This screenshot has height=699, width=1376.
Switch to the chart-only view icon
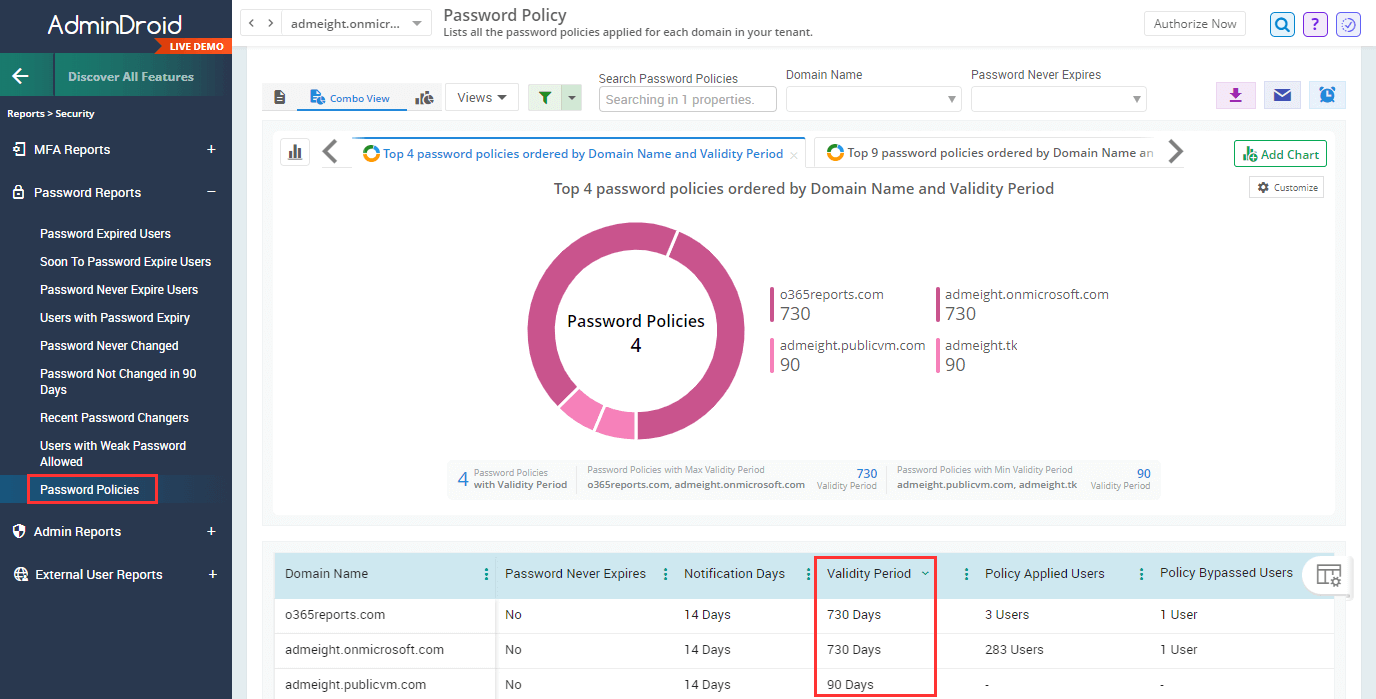(423, 97)
